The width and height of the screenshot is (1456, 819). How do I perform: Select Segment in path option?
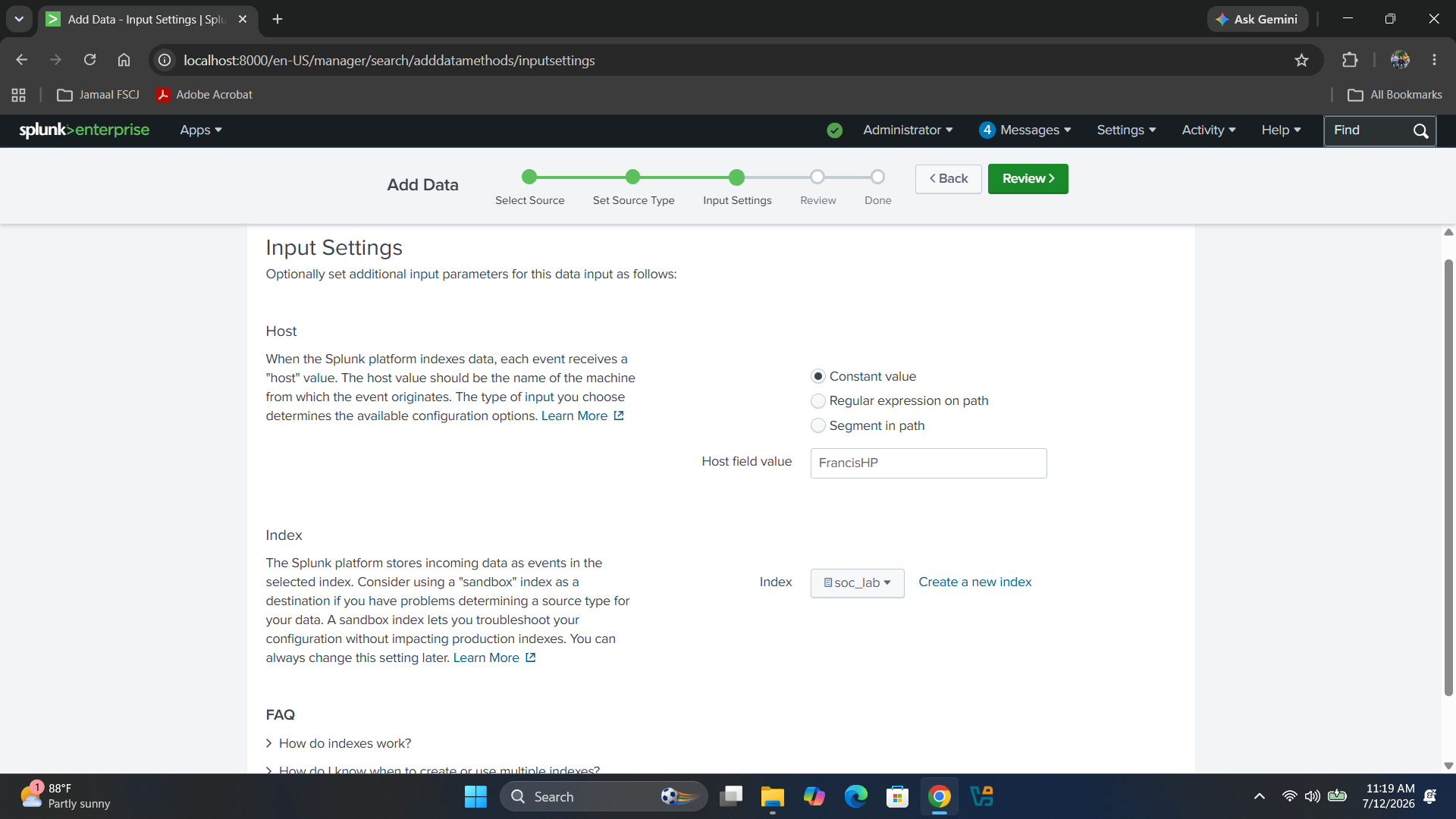click(x=817, y=425)
